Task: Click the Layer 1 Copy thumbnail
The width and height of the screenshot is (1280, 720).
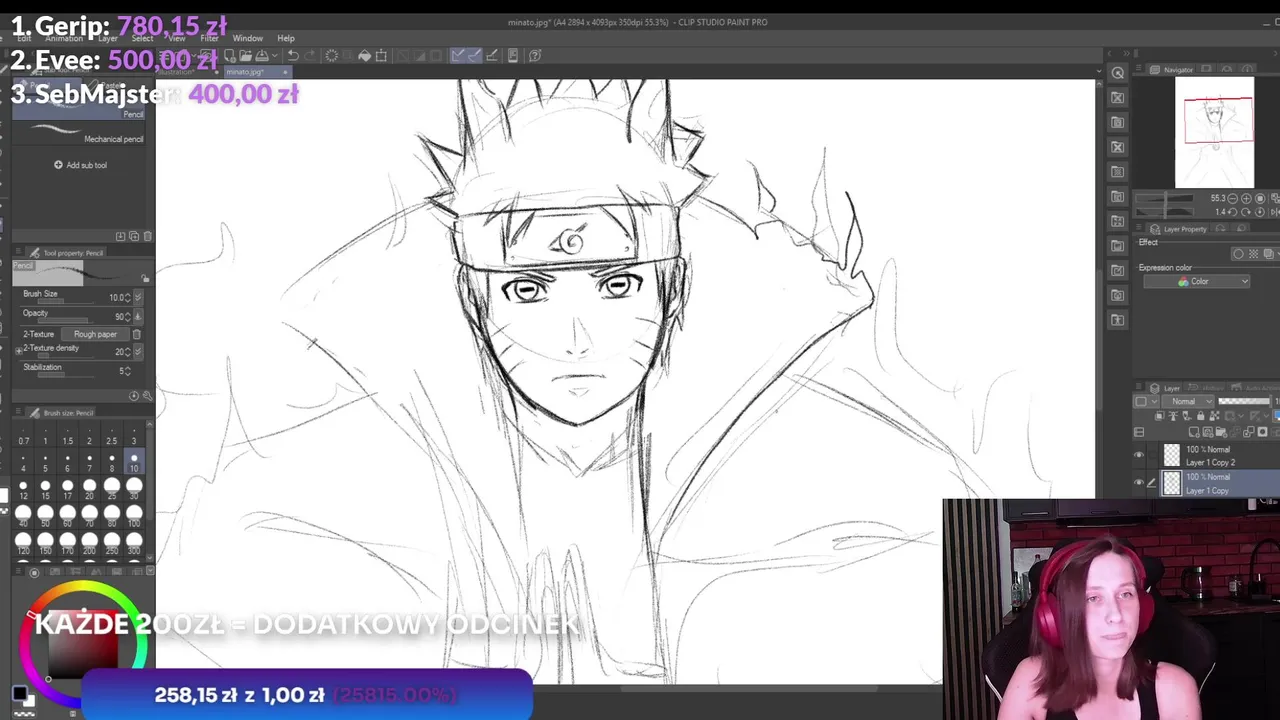Action: pos(1172,484)
